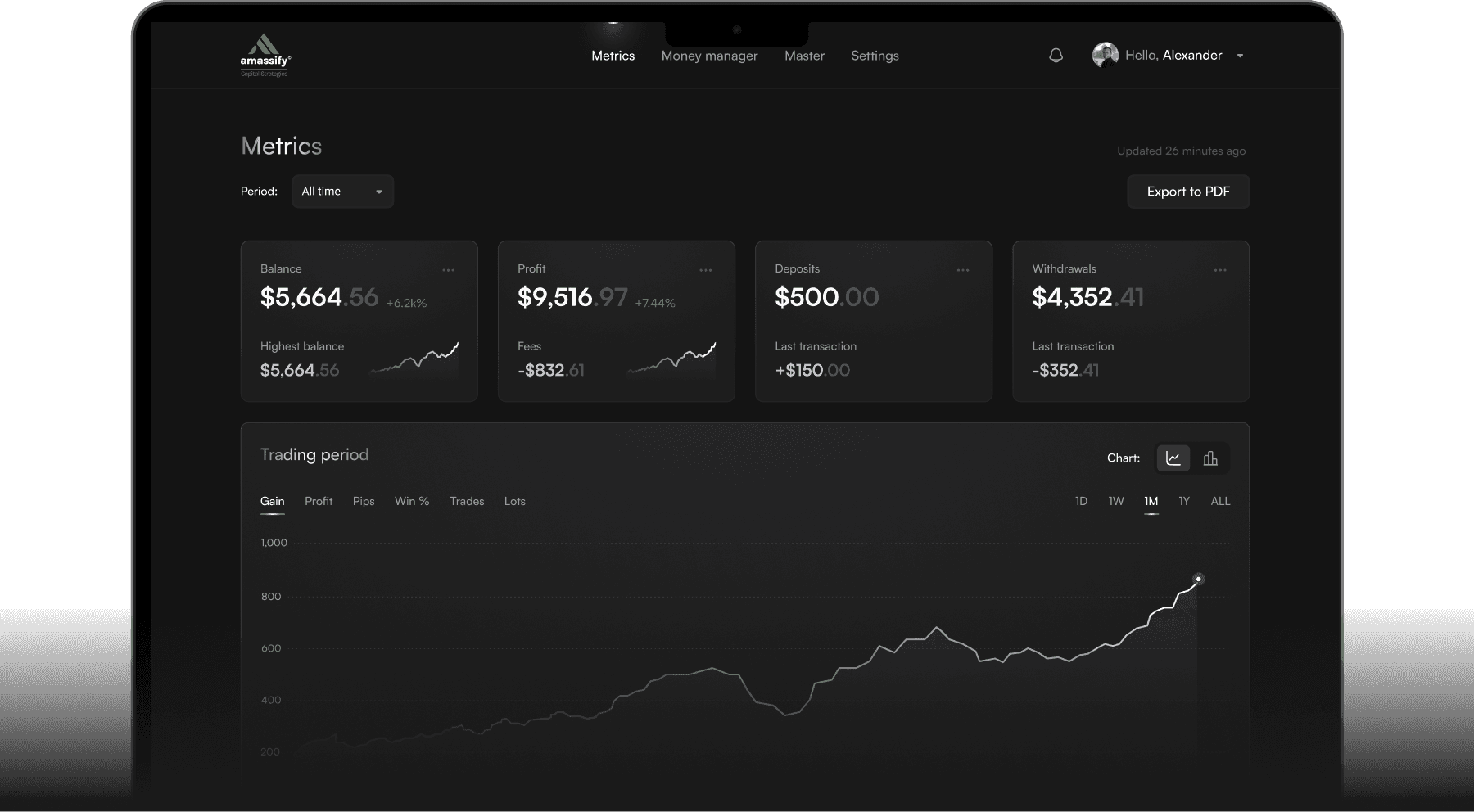
Task: Click the amassify logo
Action: click(x=264, y=55)
